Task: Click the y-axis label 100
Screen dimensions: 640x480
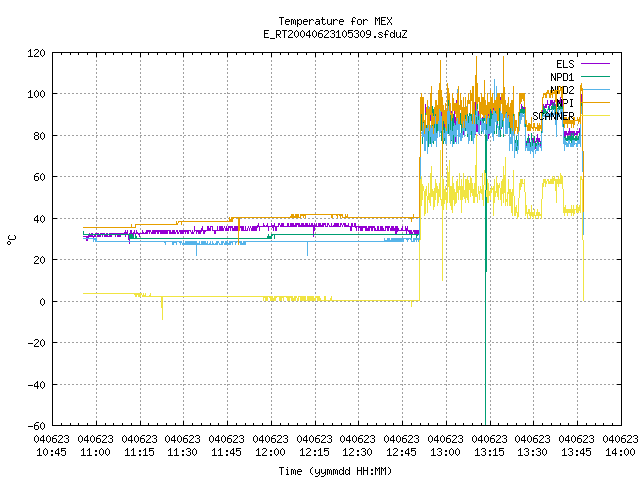Action: click(36, 94)
